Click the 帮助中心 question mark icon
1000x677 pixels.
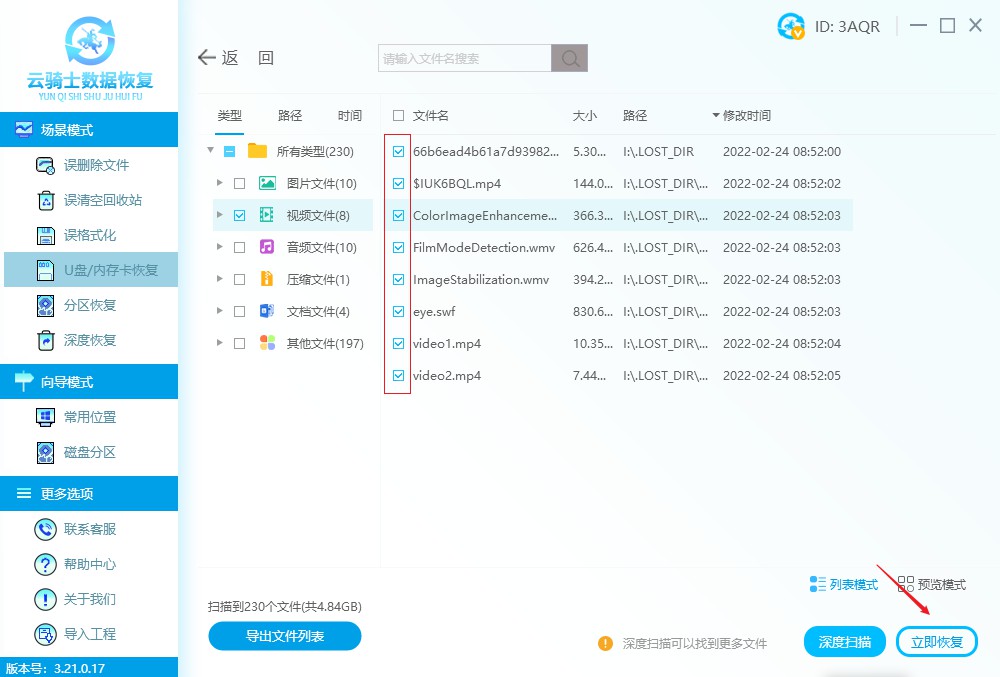[45, 564]
